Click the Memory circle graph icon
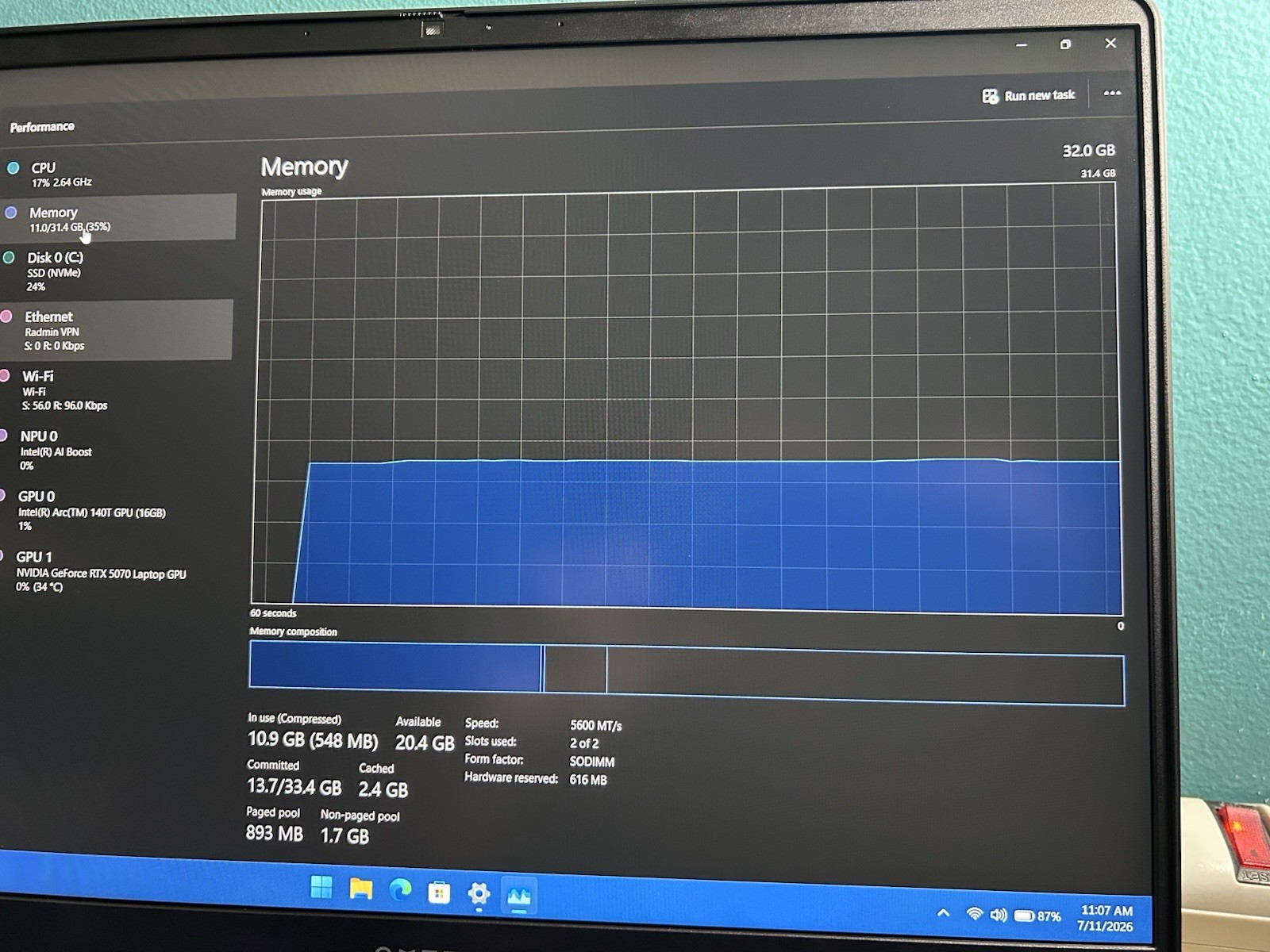The image size is (1270, 952). 11,213
